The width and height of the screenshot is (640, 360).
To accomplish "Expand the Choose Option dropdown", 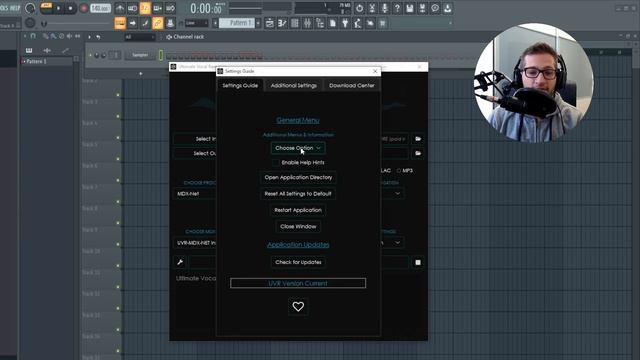I will 298,148.
